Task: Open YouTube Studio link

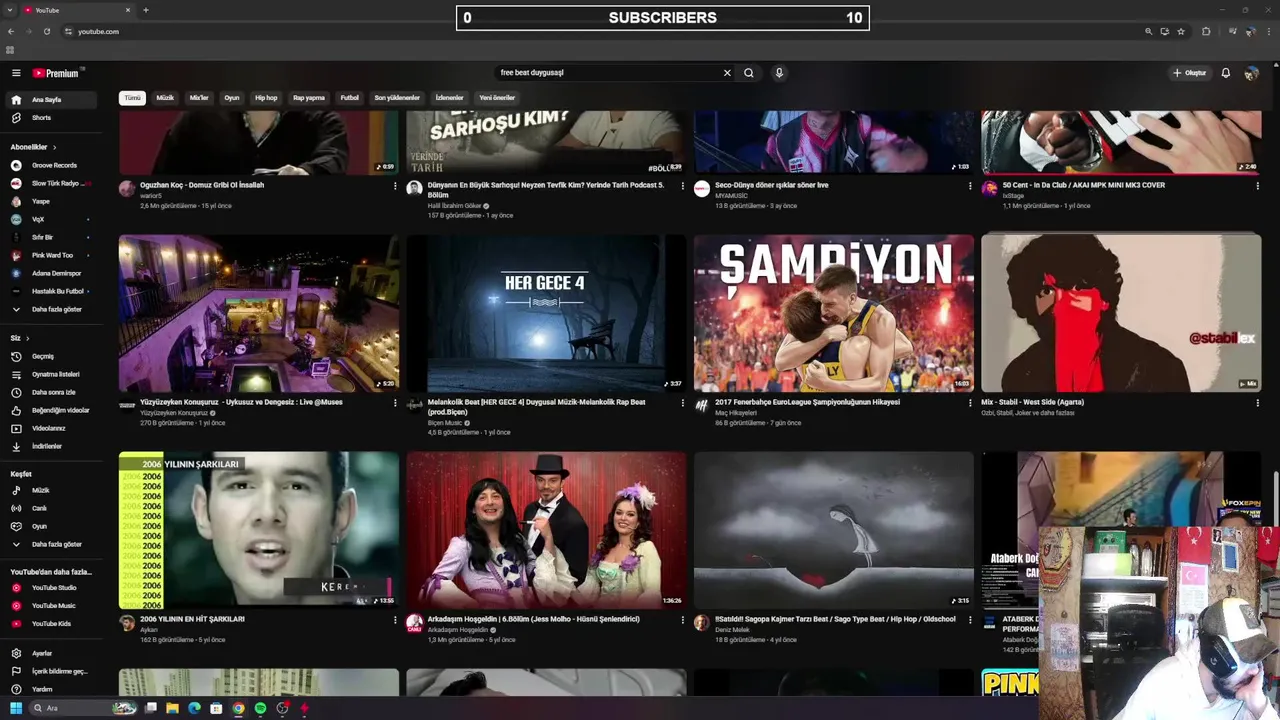Action: tap(52, 588)
